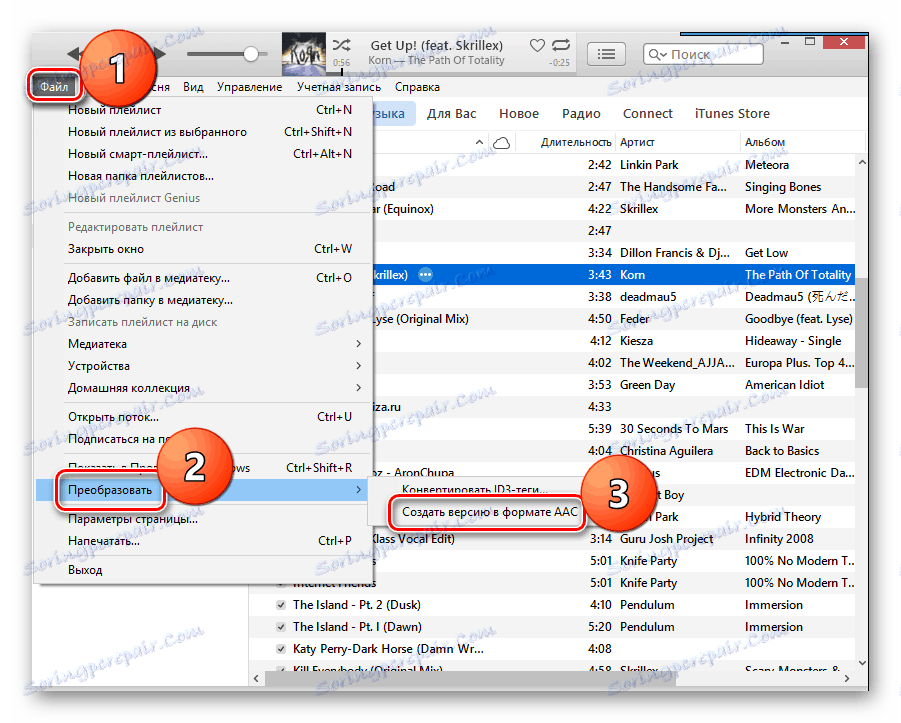Sort by the Длительность column header
The width and height of the screenshot is (901, 723).
click(x=576, y=143)
